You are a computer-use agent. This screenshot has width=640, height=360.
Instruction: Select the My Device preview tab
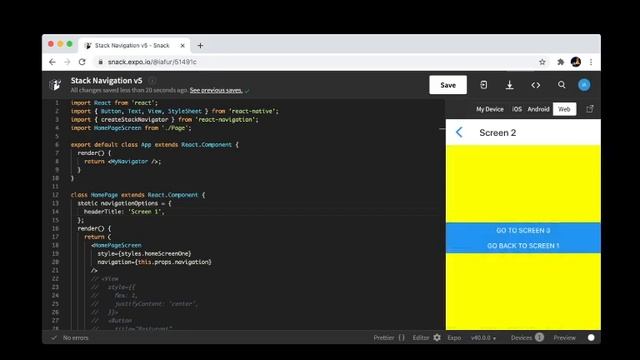tap(489, 109)
